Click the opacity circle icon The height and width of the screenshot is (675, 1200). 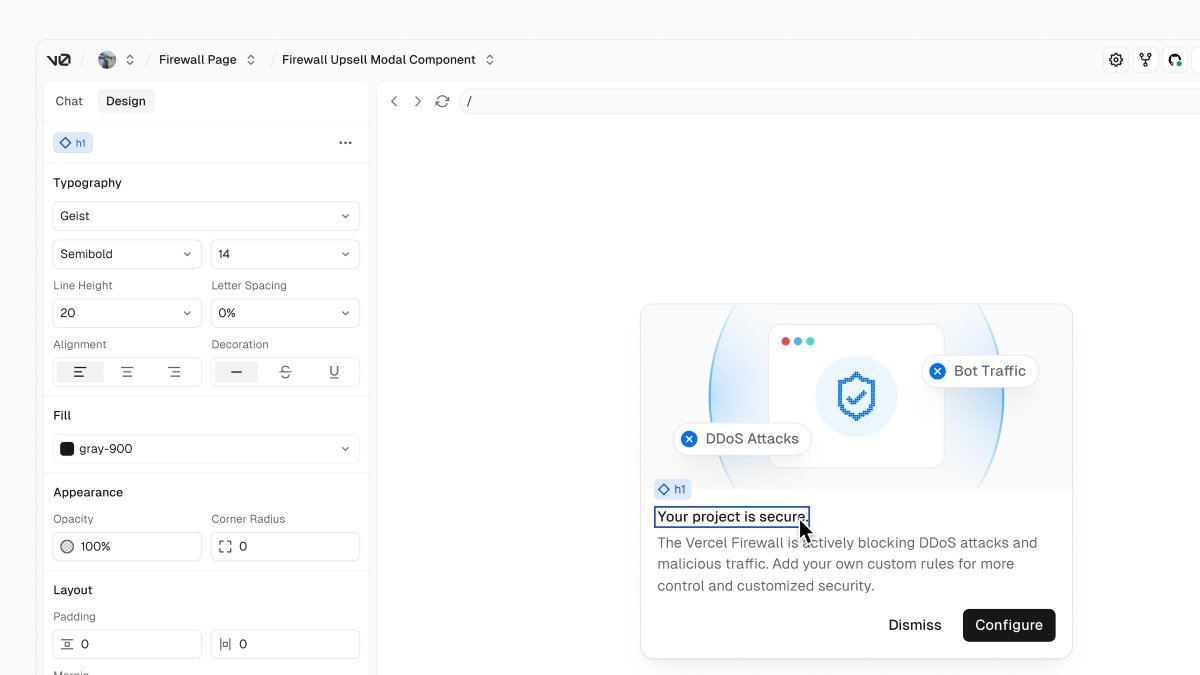click(67, 547)
